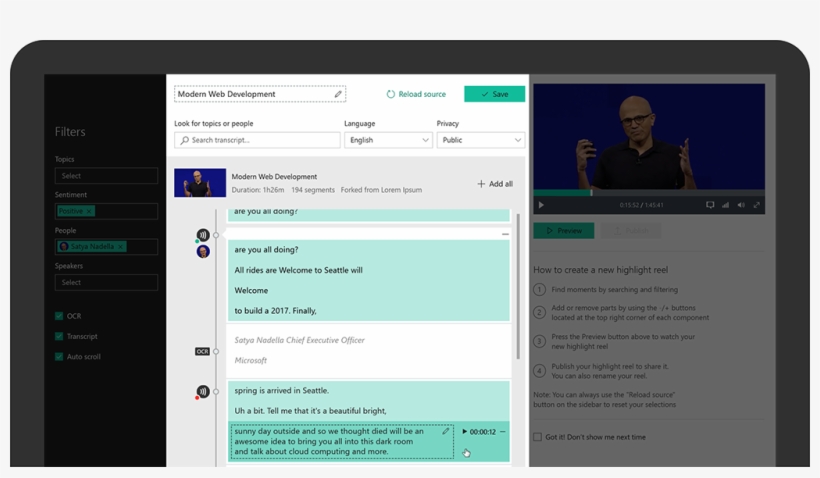
Task: Click the OCR badge on the timeline
Action: [202, 352]
